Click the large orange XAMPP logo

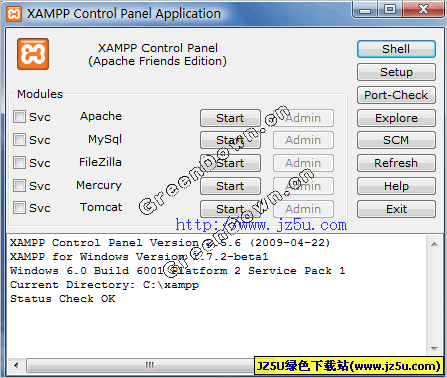pyautogui.click(x=33, y=54)
